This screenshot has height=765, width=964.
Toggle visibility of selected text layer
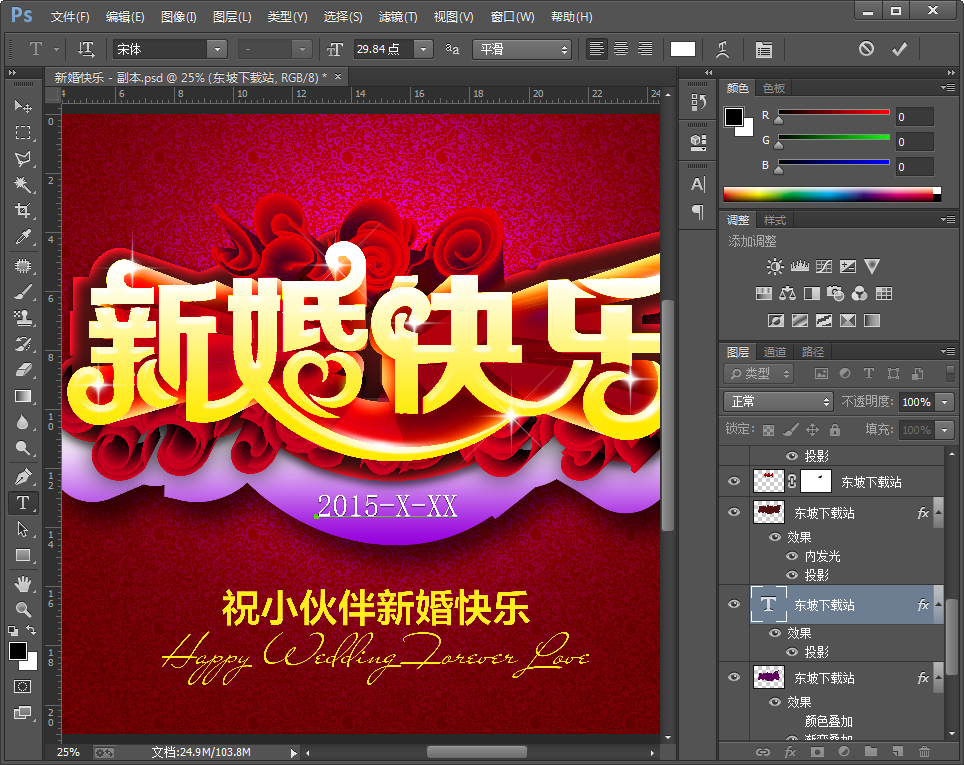[x=734, y=604]
